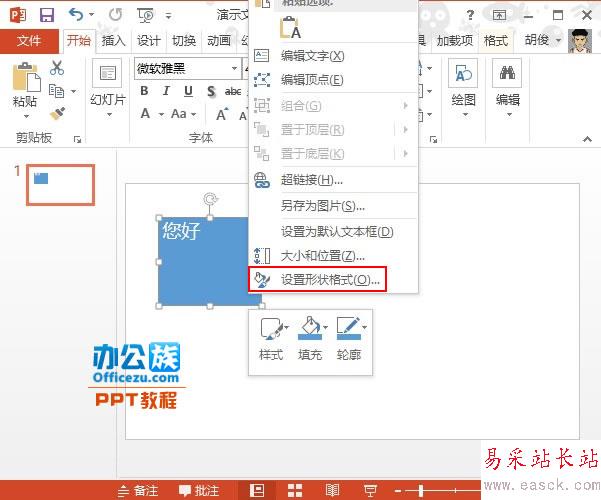
Task: Click the 填充 fill bucket button
Action: [x=311, y=338]
